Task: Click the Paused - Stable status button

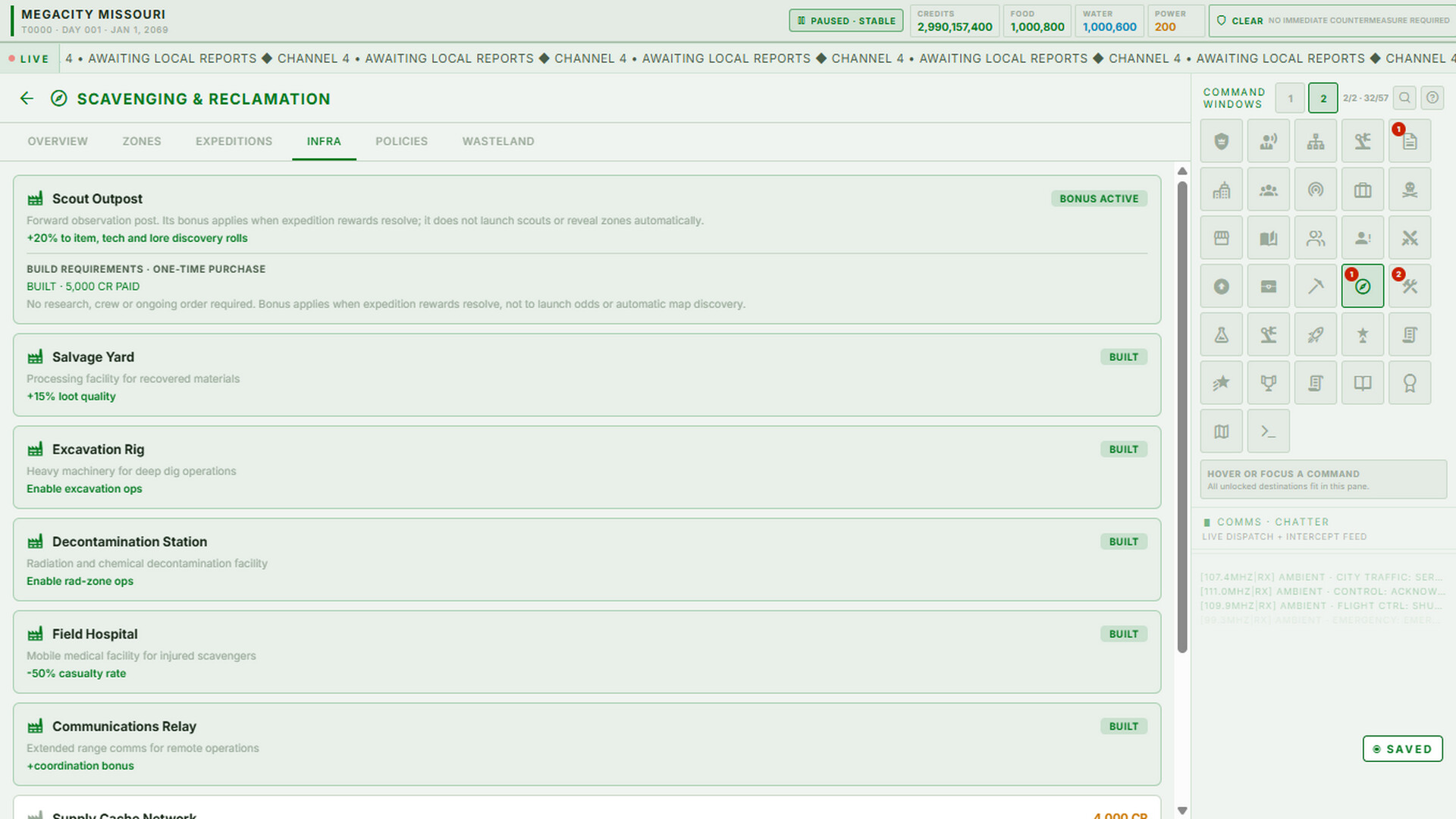Action: tap(846, 20)
